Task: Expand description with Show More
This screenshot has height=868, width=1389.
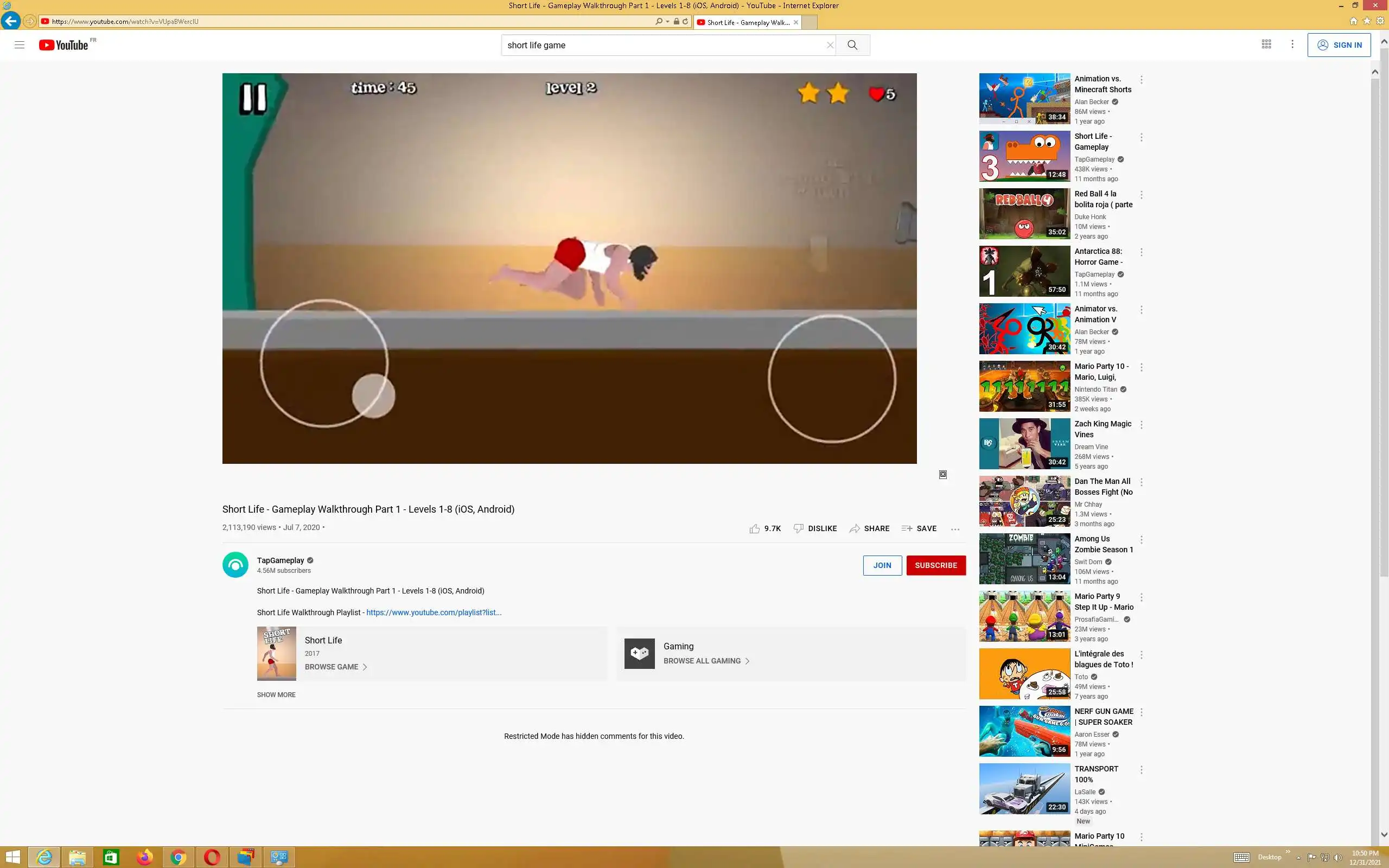Action: point(276,694)
